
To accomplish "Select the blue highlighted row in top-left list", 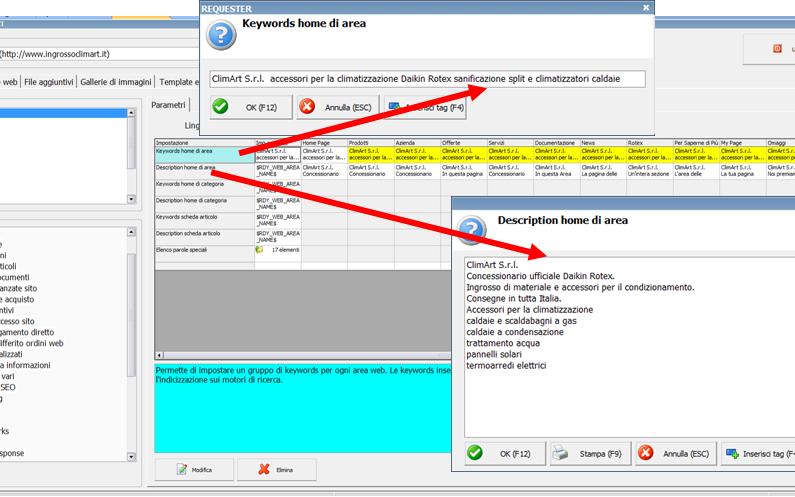I will (63, 113).
